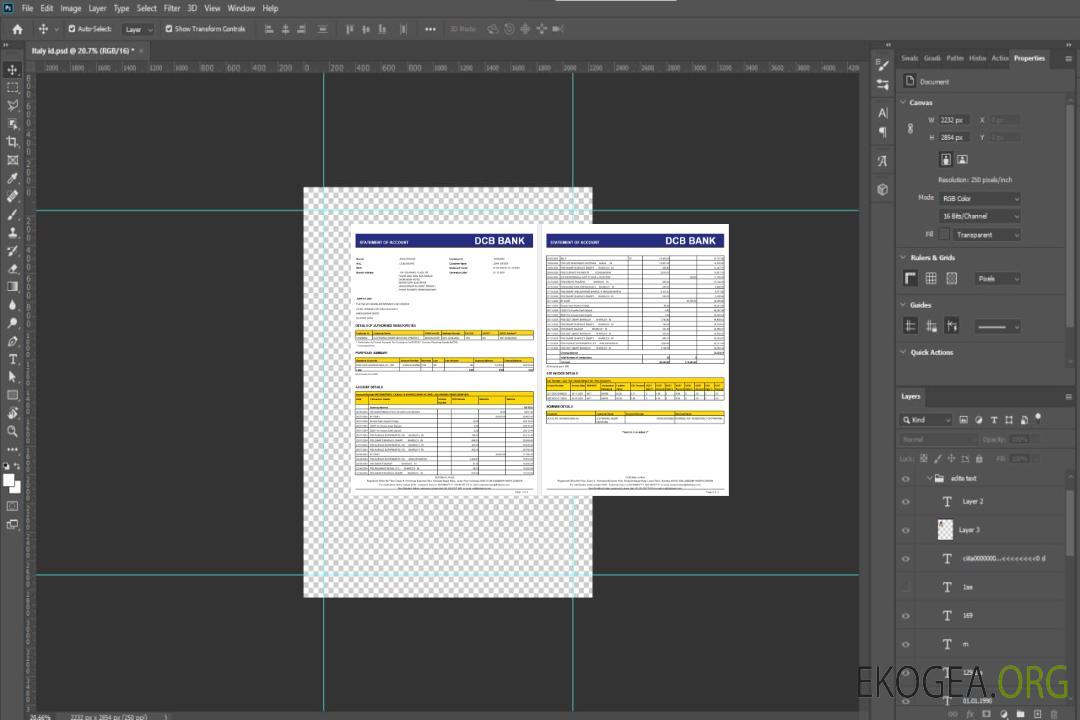Select the Eyedropper tool

point(12,178)
